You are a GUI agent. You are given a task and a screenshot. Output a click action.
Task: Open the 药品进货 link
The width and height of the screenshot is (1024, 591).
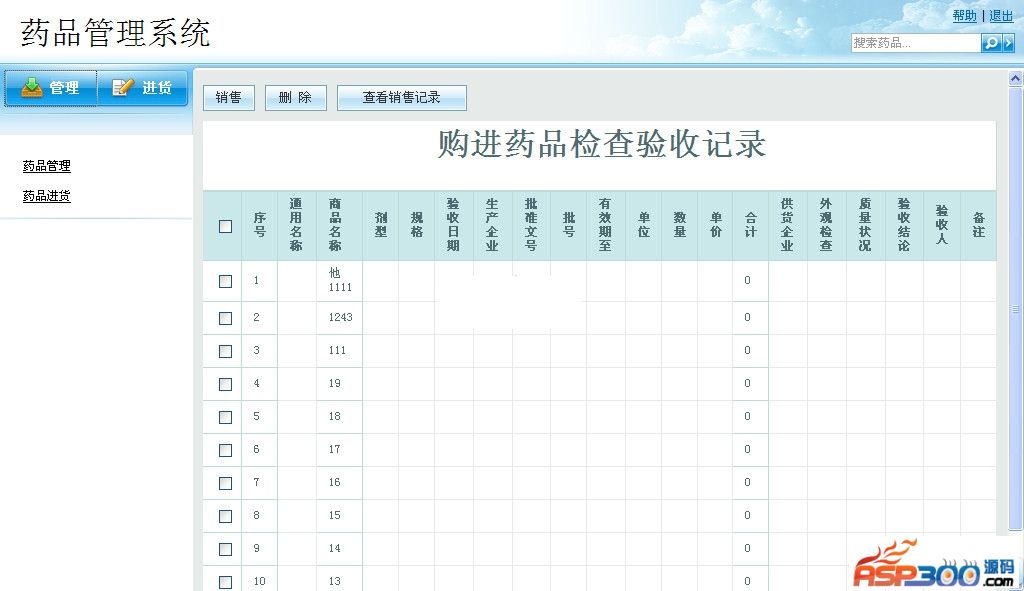(46, 196)
